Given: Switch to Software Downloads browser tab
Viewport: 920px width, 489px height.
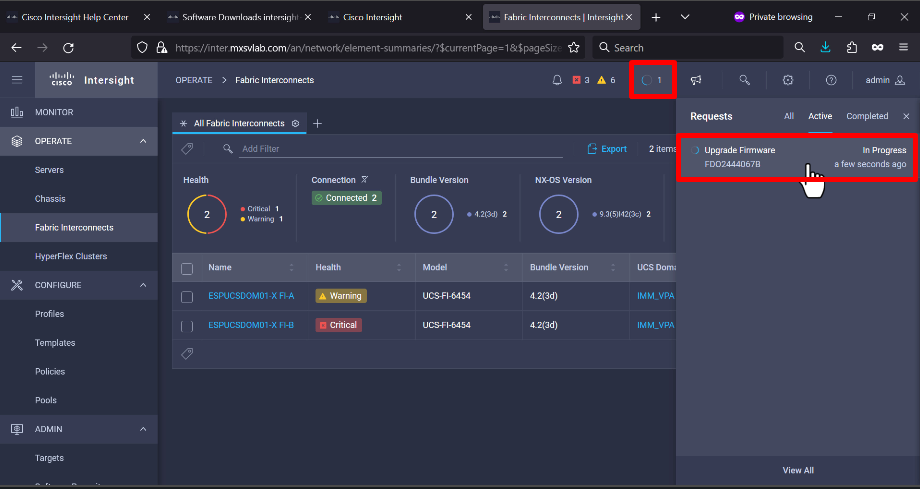Looking at the screenshot, I should click(239, 17).
